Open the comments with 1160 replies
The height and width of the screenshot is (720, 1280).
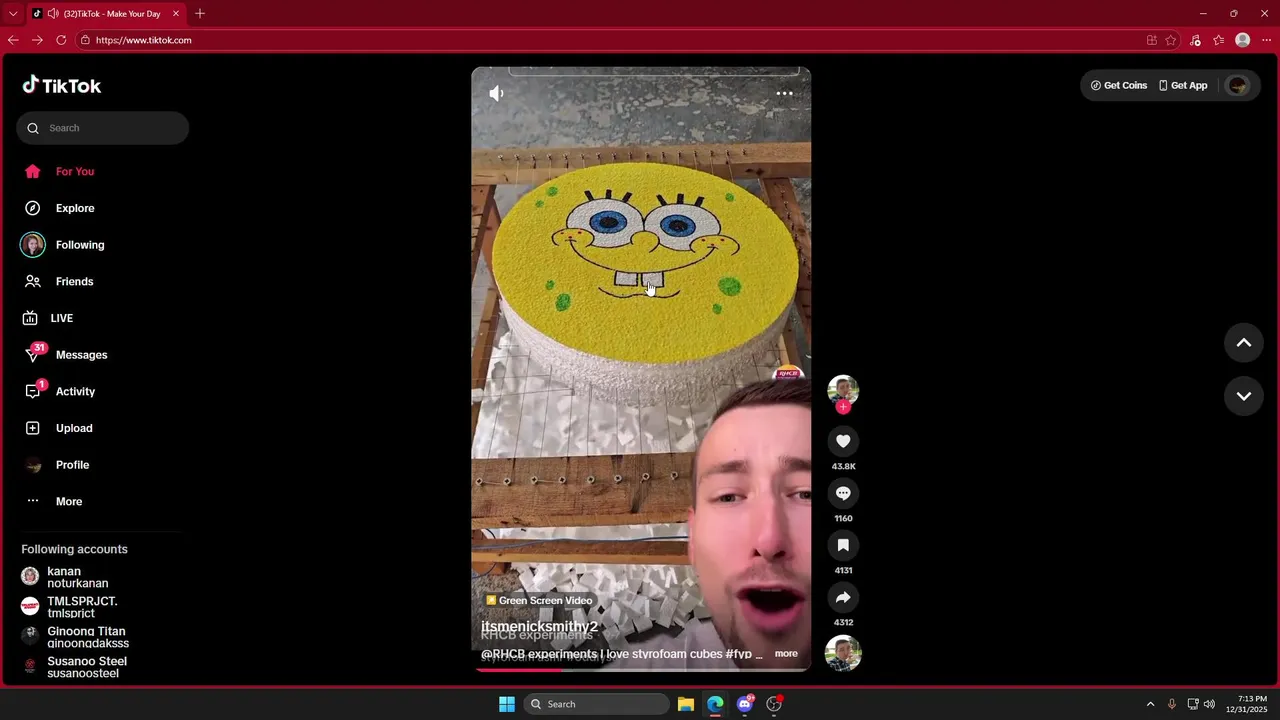843,493
